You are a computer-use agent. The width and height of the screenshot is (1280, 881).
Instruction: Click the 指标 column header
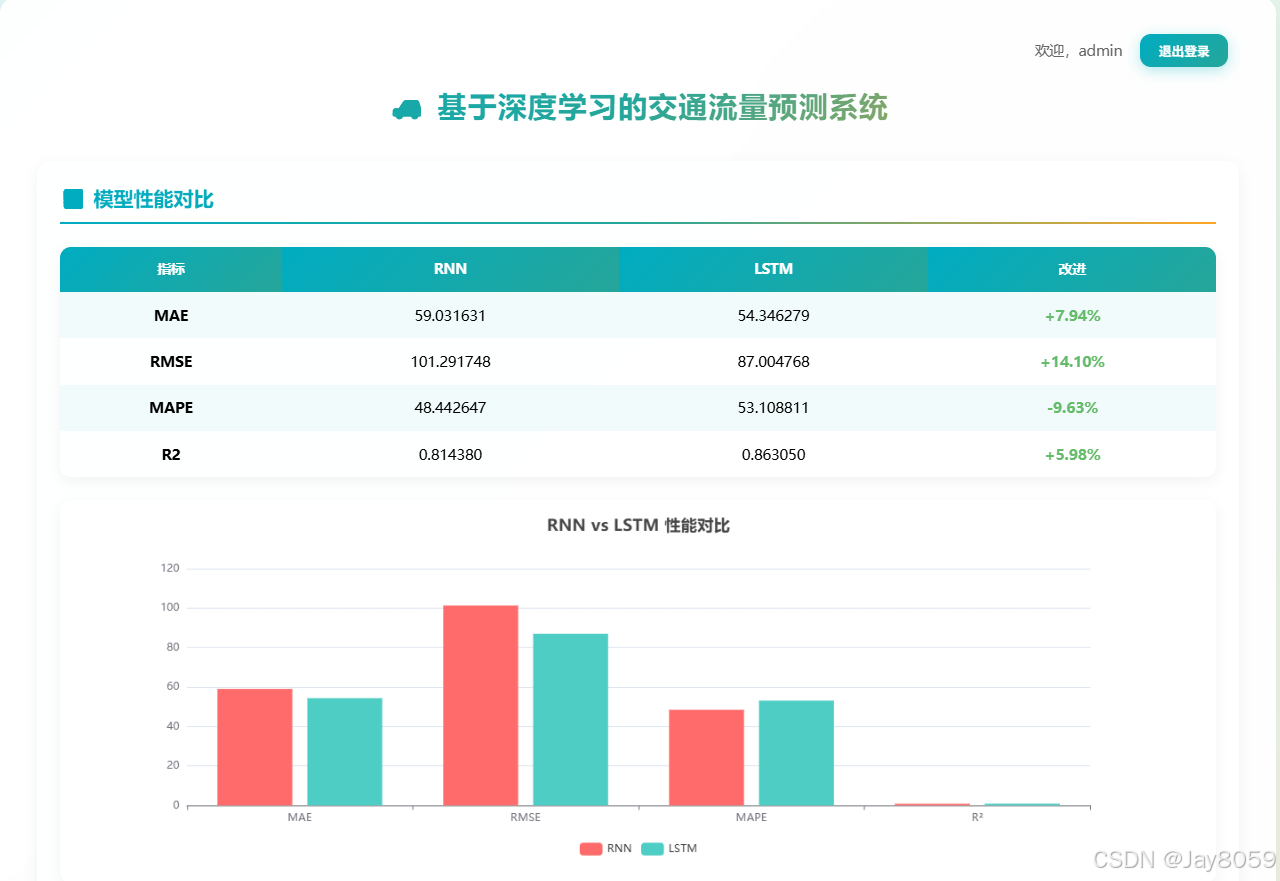171,269
